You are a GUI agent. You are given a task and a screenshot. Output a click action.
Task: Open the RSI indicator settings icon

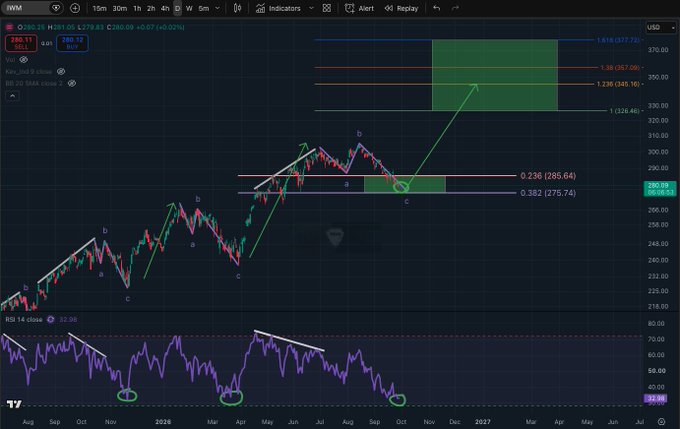(x=51, y=319)
